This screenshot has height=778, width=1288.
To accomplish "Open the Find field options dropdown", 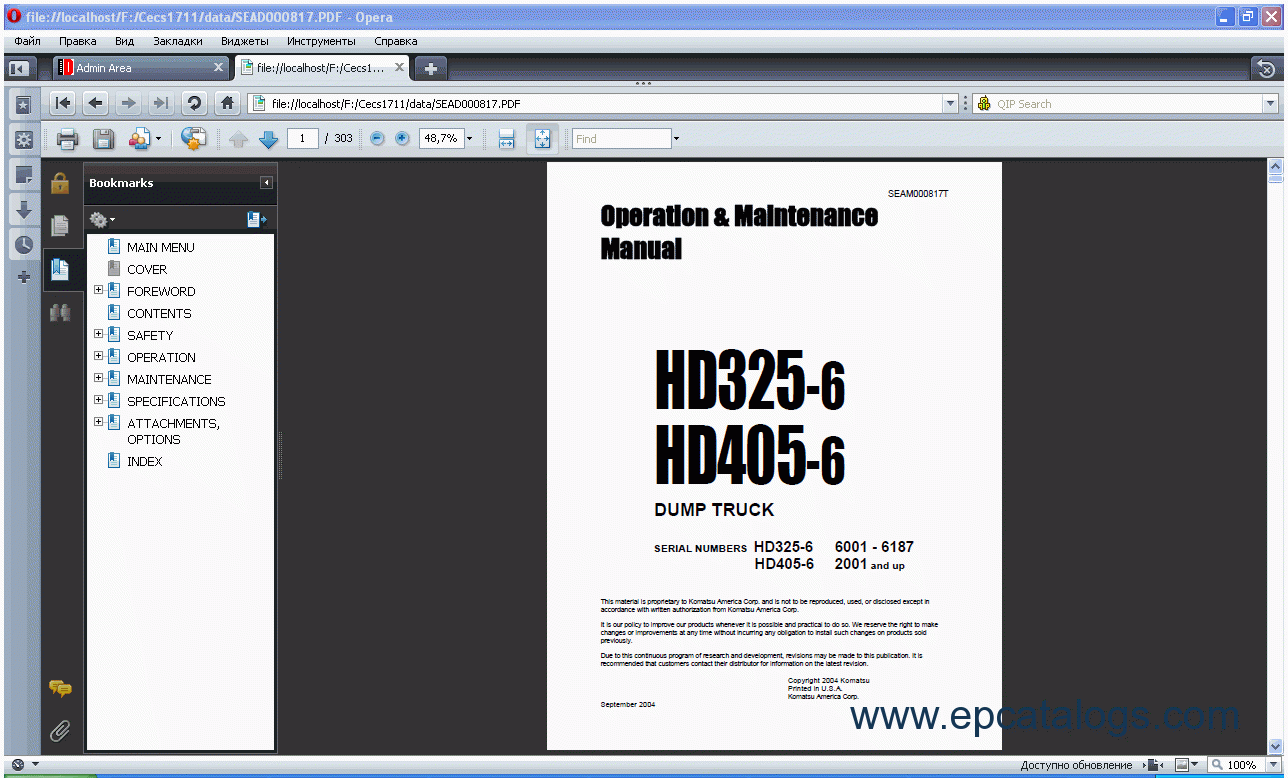I will (676, 139).
